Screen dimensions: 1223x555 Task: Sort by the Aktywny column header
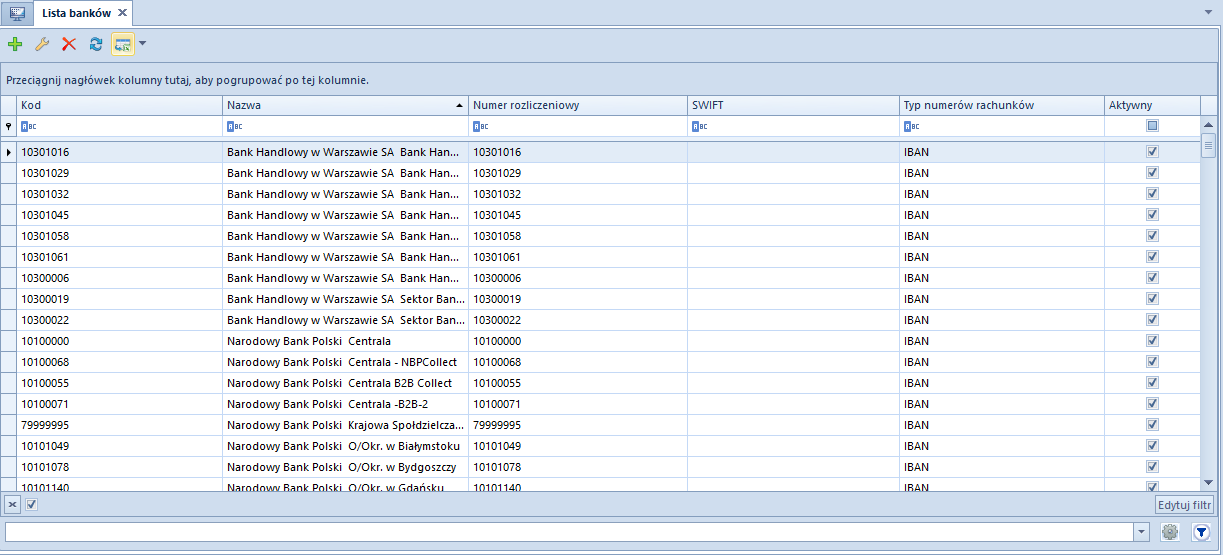(x=1152, y=105)
